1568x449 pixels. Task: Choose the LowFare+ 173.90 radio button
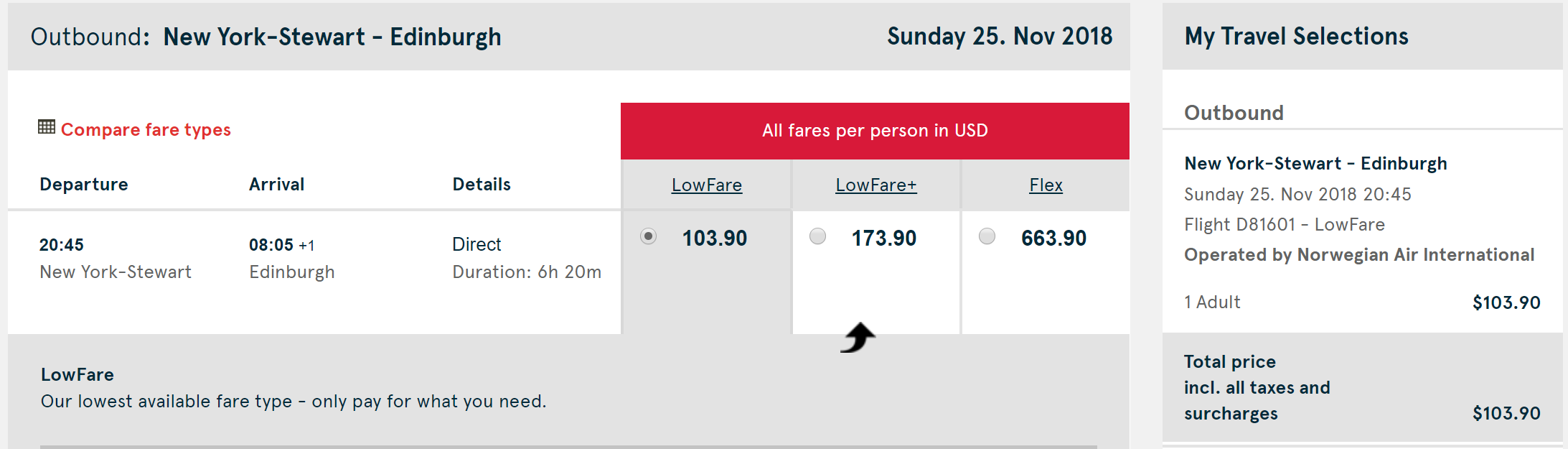817,236
